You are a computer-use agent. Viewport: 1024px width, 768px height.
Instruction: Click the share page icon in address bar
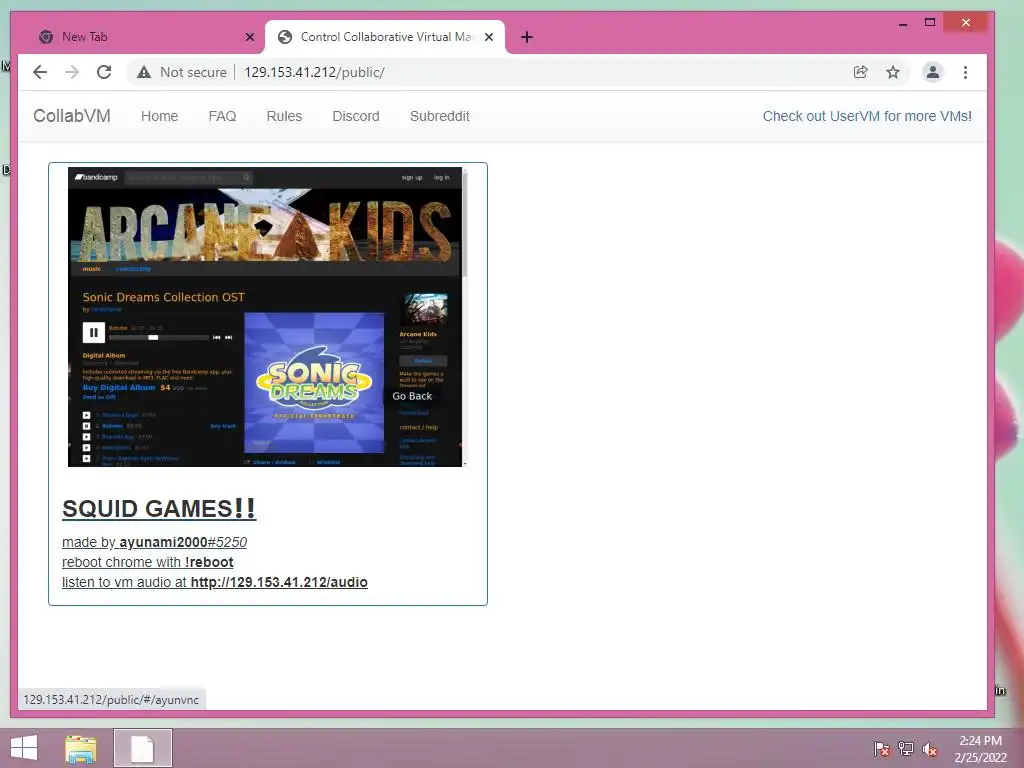(x=861, y=72)
